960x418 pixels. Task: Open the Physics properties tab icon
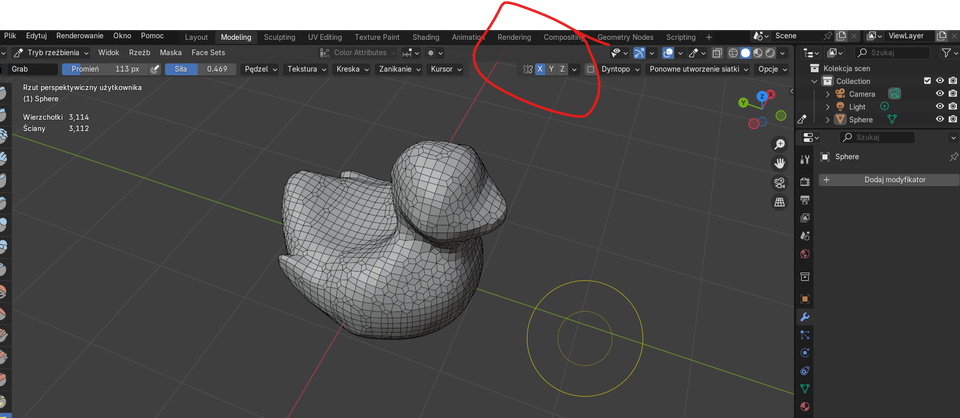tap(805, 353)
